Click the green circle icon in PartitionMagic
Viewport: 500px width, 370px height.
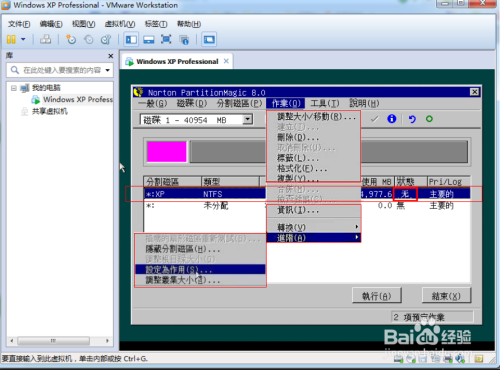(429, 119)
